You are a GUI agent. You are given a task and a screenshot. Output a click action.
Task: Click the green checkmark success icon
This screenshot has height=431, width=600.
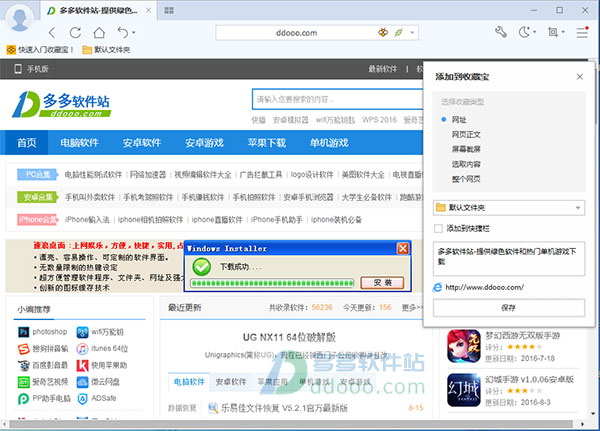pyautogui.click(x=202, y=267)
